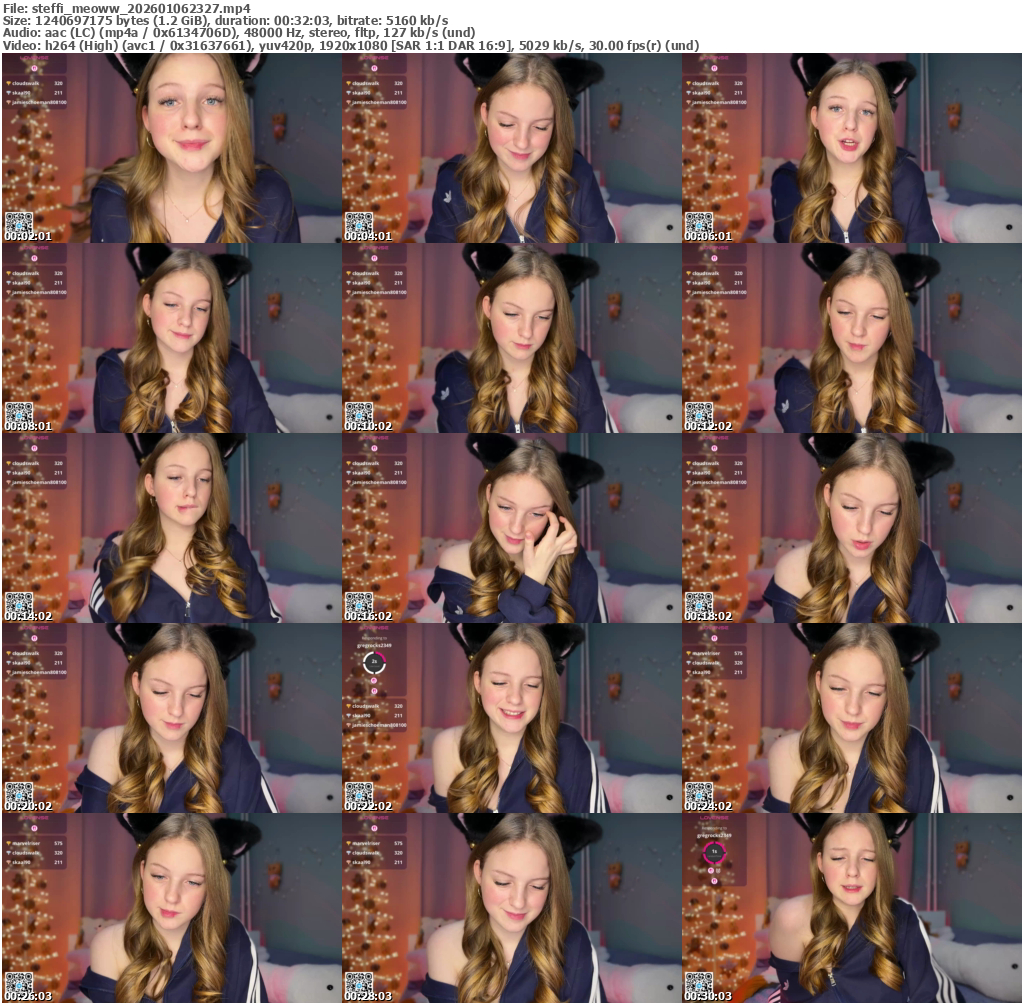Select the frame at 00:16:02
The height and width of the screenshot is (1003, 1024).
tap(511, 528)
